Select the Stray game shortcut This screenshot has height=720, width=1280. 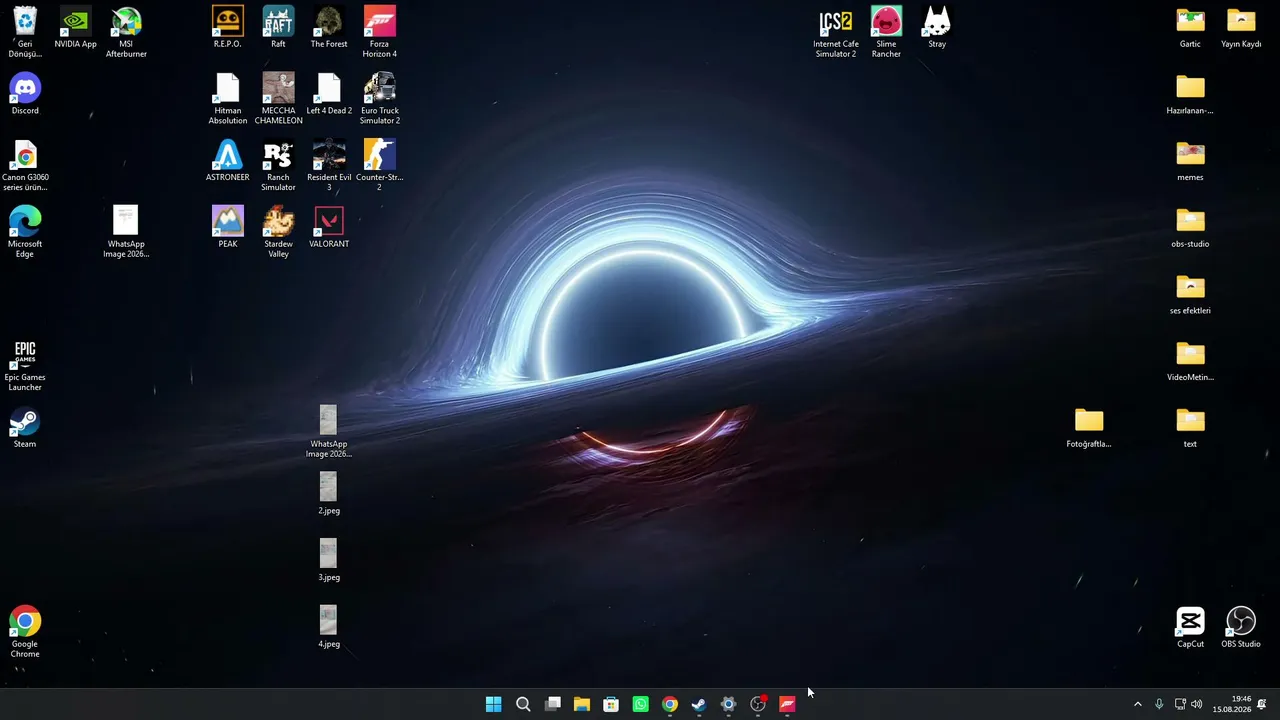[x=937, y=28]
